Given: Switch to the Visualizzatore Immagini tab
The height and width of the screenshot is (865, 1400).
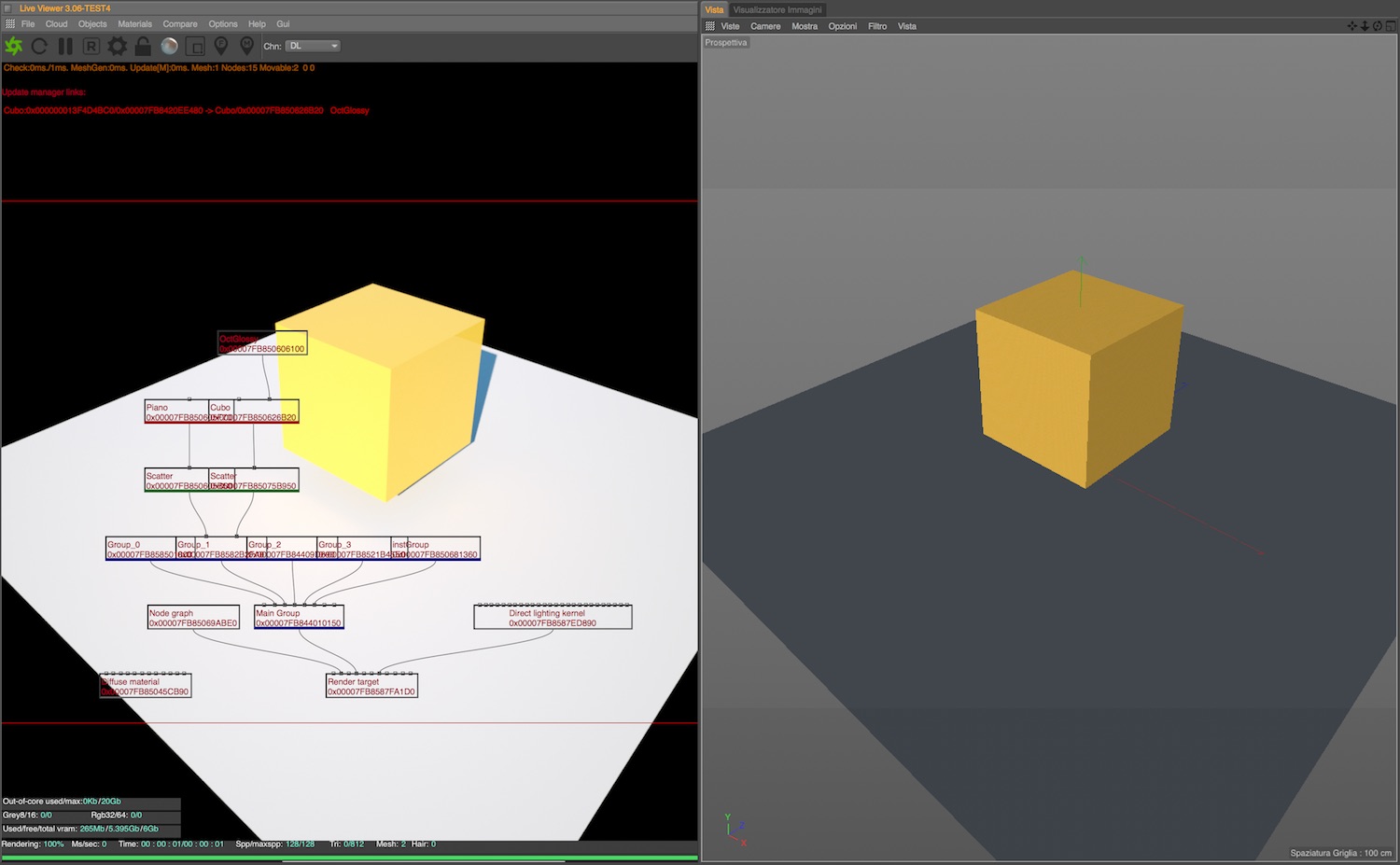Looking at the screenshot, I should pyautogui.click(x=777, y=9).
